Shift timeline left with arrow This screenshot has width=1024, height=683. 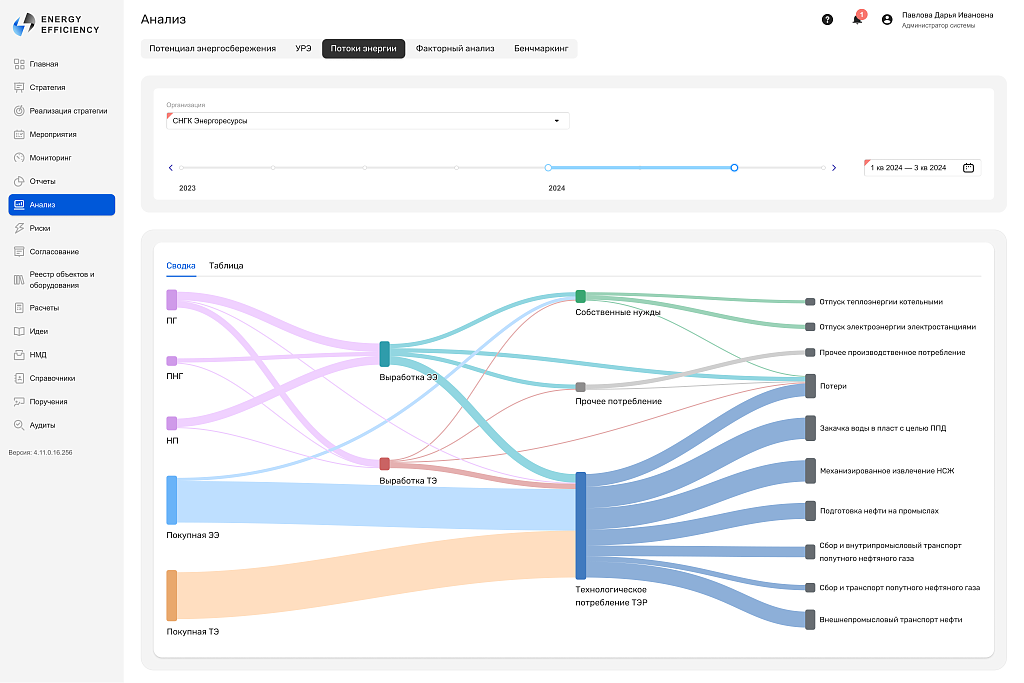171,168
